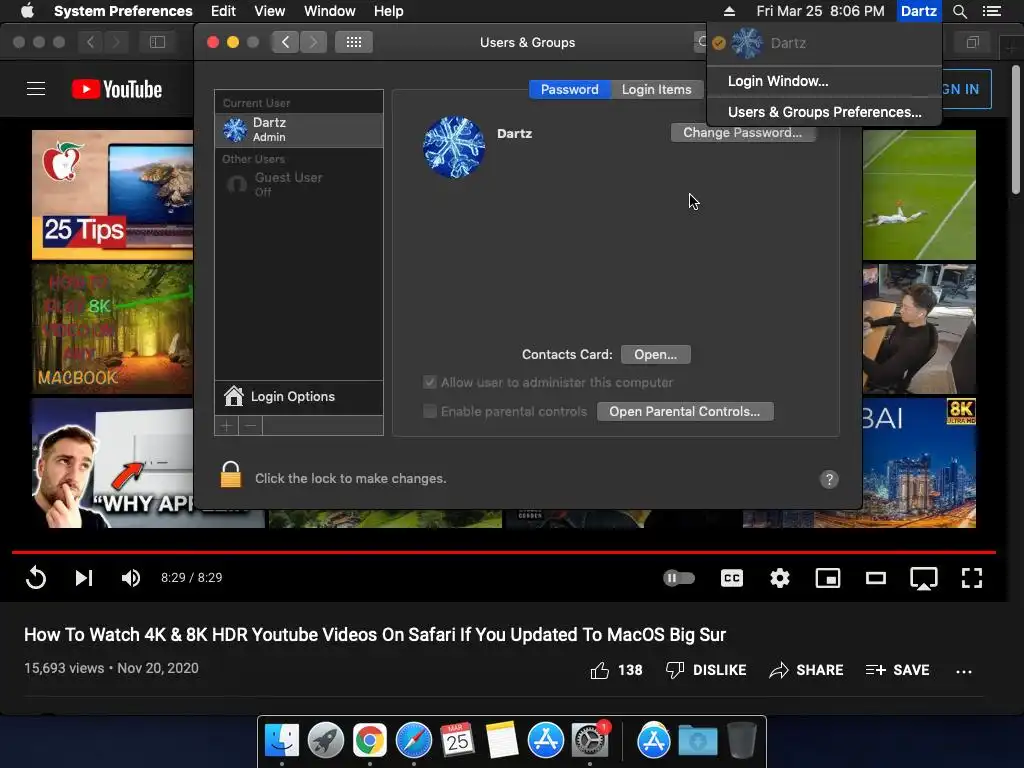1024x768 pixels.
Task: Open Safari from the Dock
Action: [413, 741]
